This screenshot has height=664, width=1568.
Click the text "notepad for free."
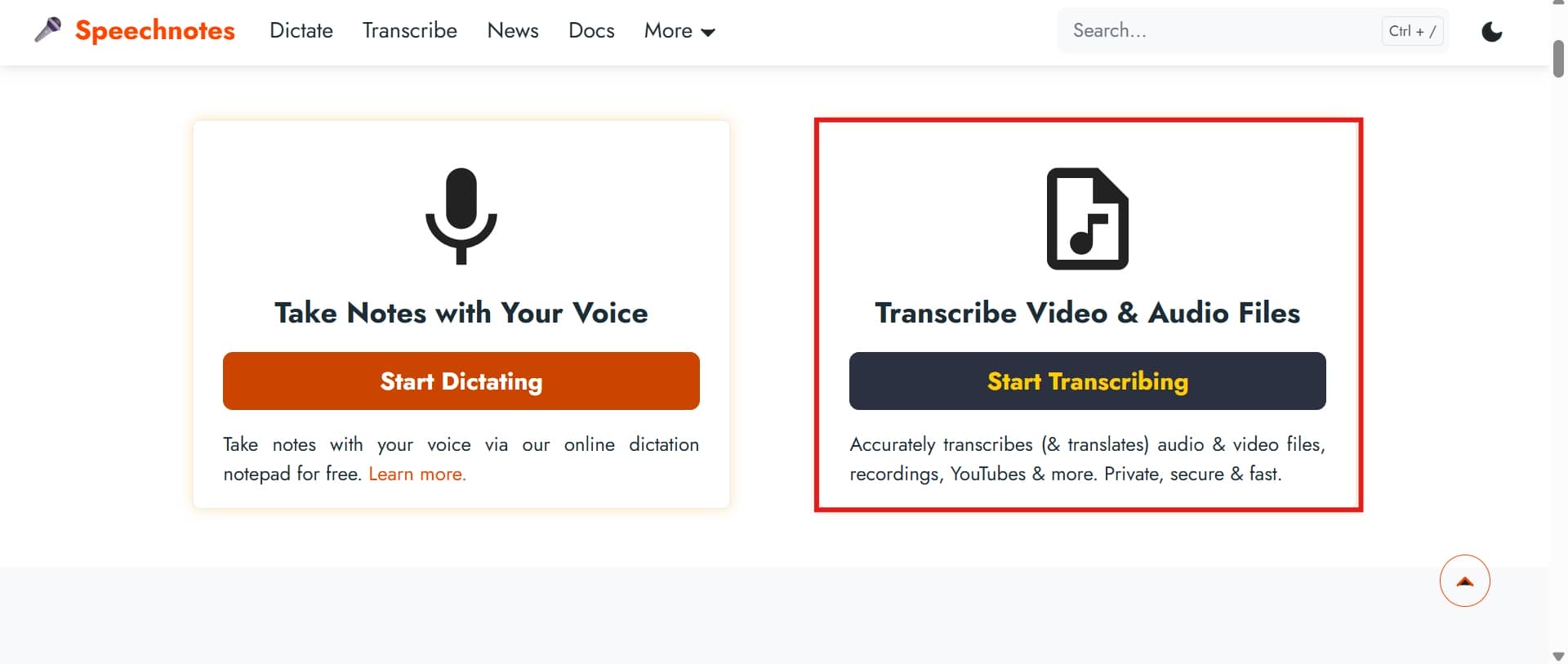(x=292, y=474)
